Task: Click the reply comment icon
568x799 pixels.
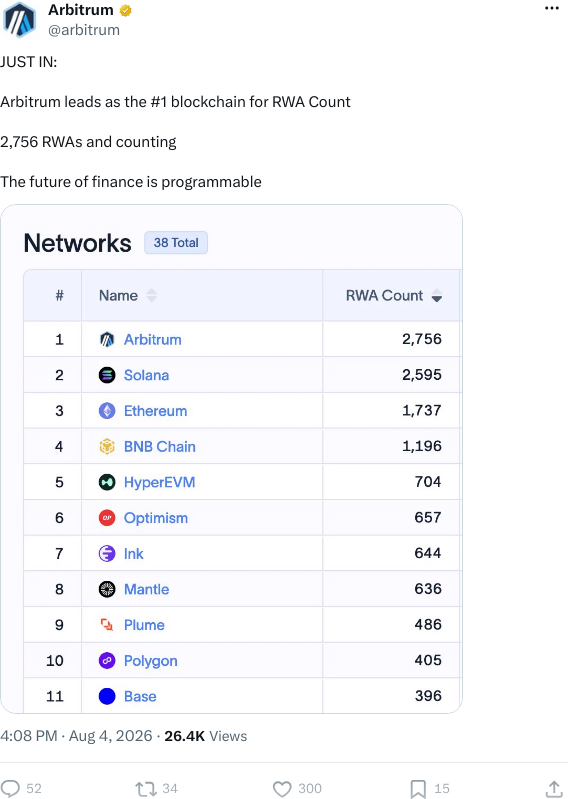Action: coord(10,788)
